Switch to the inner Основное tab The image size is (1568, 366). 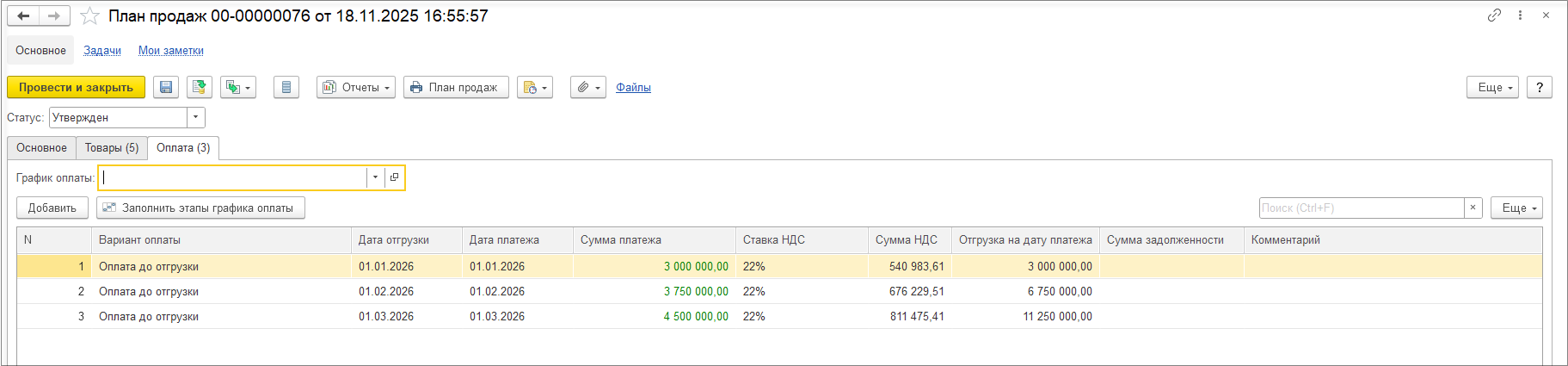41,147
